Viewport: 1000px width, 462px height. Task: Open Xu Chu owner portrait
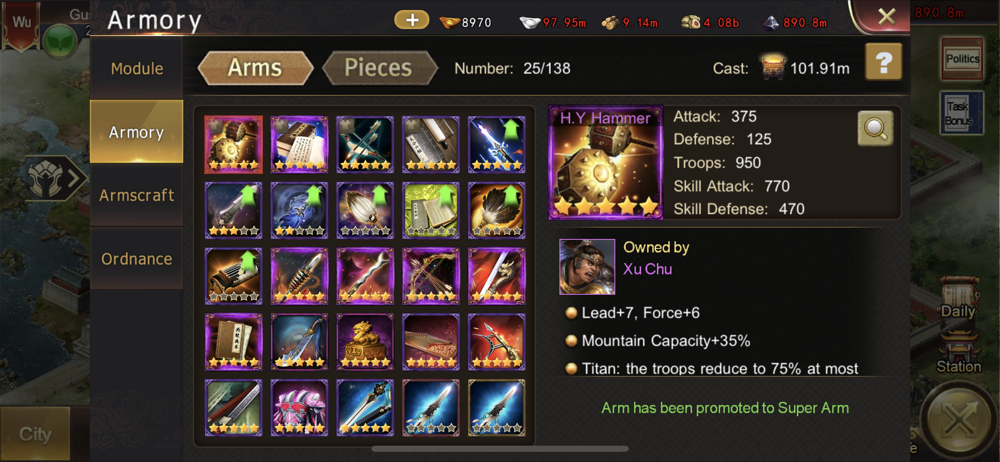pos(587,267)
